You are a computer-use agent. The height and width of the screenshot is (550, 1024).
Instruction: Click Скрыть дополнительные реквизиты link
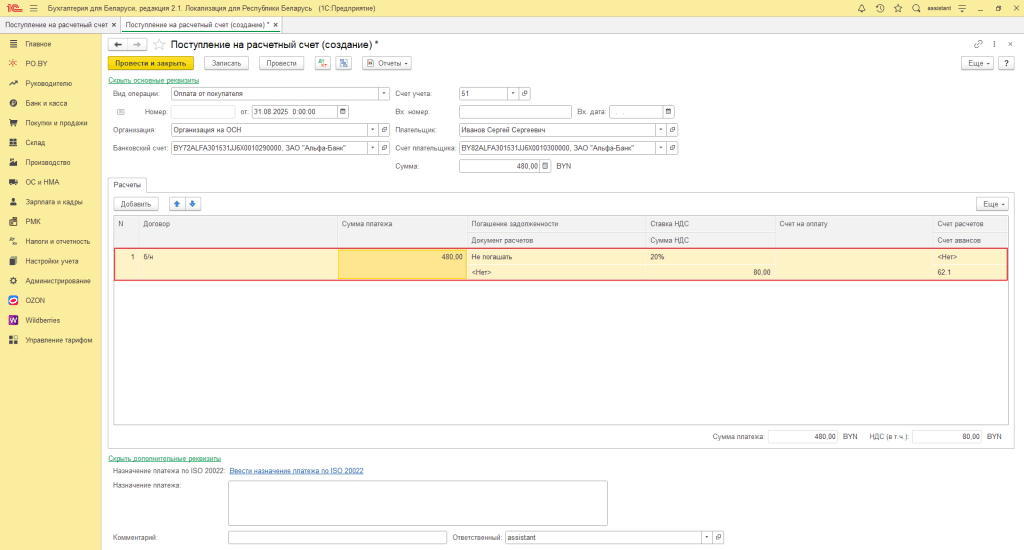point(165,459)
